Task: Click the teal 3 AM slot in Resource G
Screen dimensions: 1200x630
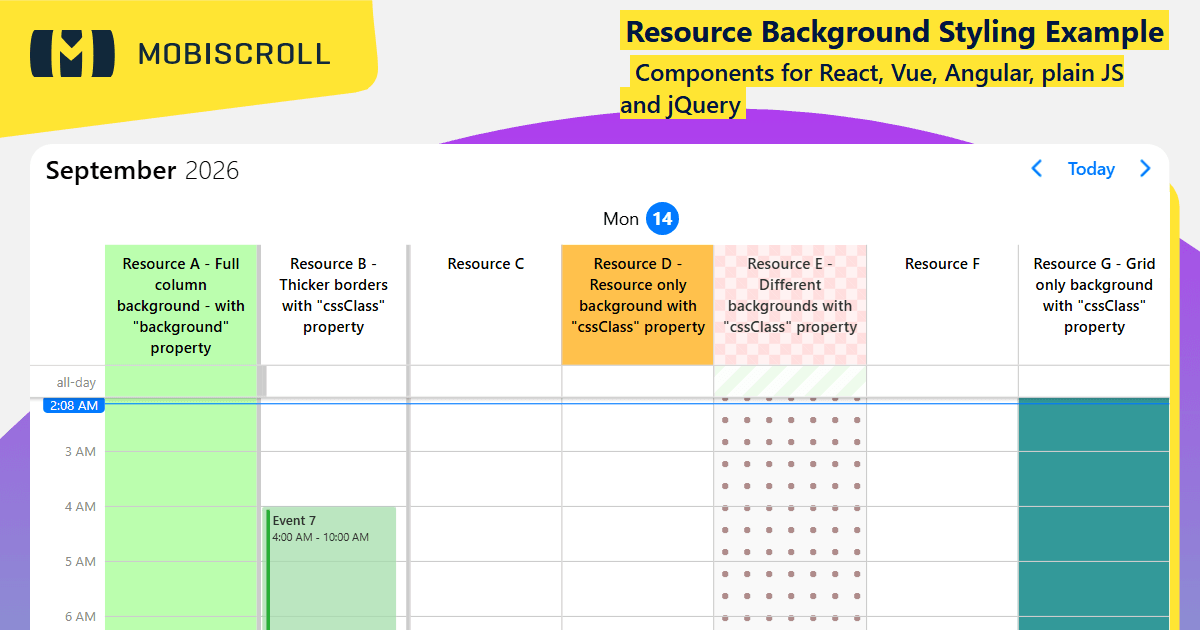Action: point(1094,479)
